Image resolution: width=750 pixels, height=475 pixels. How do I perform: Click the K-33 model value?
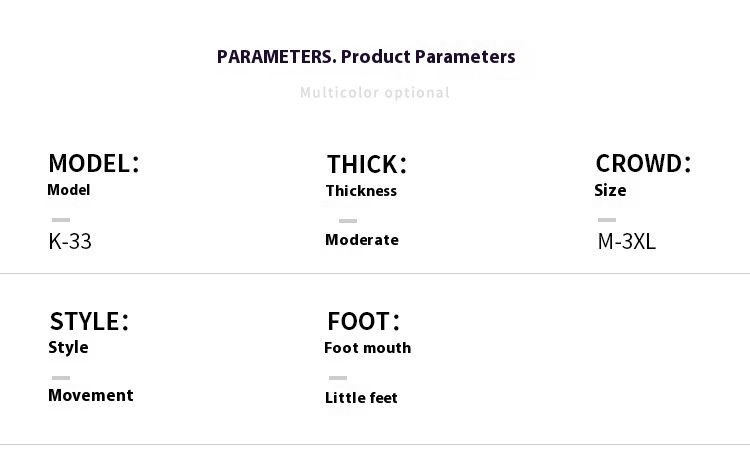click(70, 241)
